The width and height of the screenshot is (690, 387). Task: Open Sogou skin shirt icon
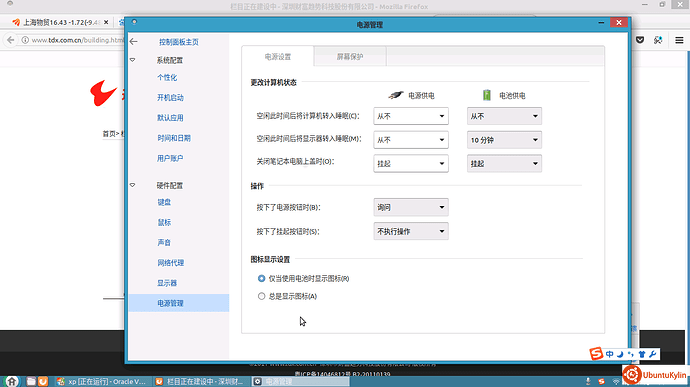click(x=642, y=354)
